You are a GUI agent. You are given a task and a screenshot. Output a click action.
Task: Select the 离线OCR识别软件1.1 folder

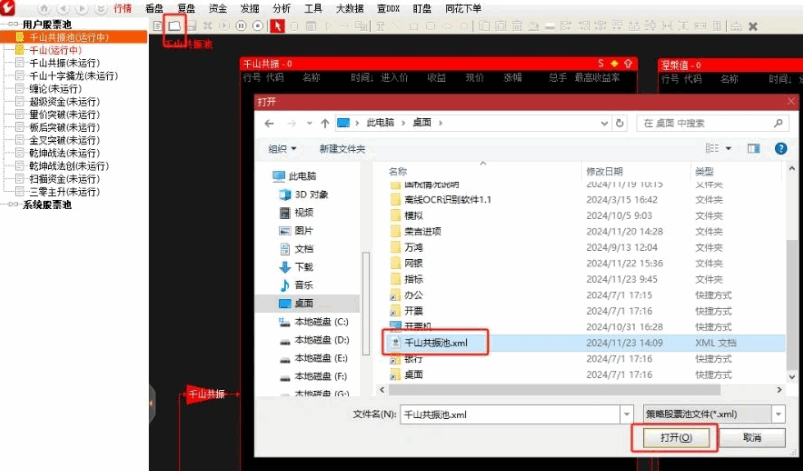coord(447,200)
